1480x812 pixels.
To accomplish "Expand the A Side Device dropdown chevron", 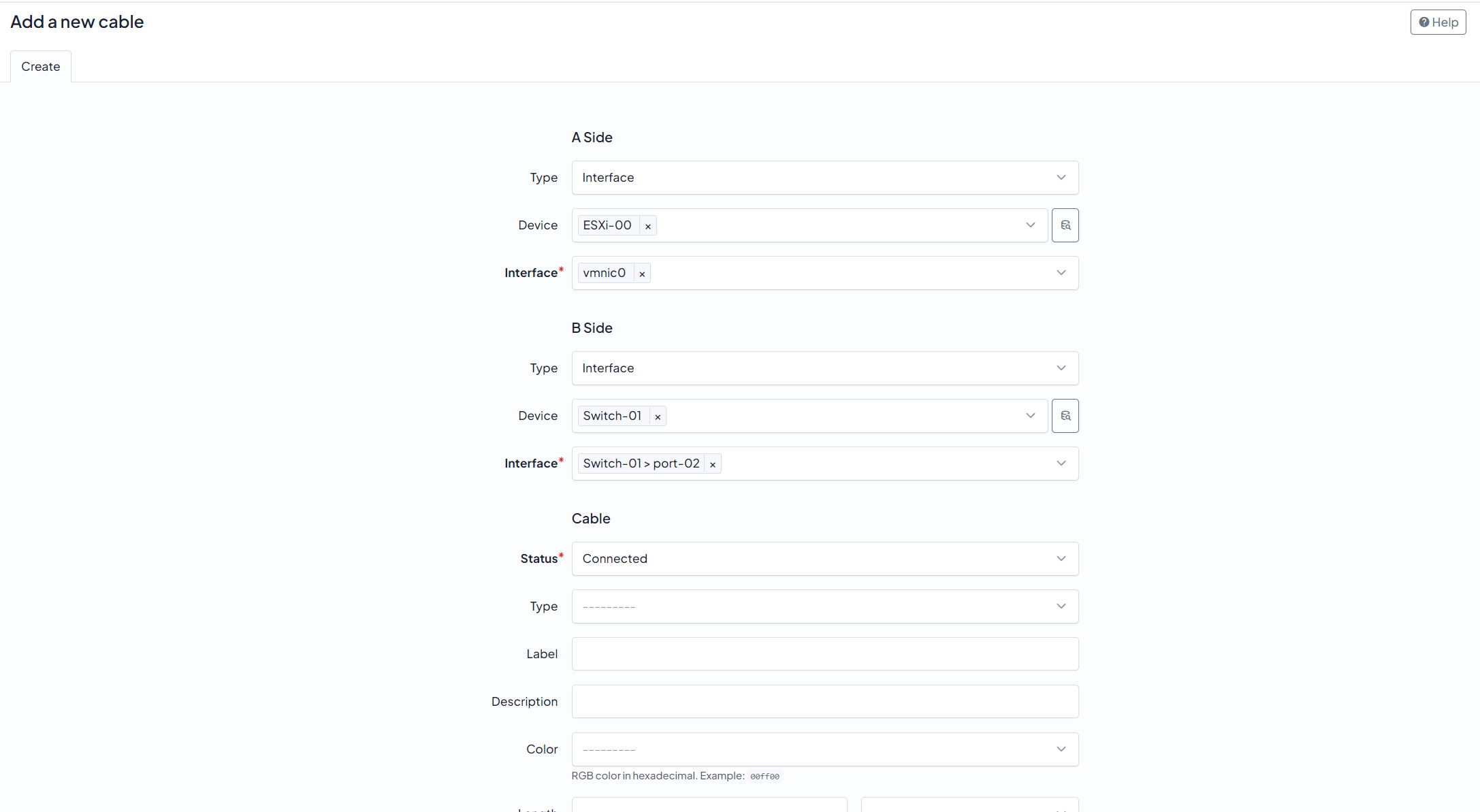I will (1030, 225).
